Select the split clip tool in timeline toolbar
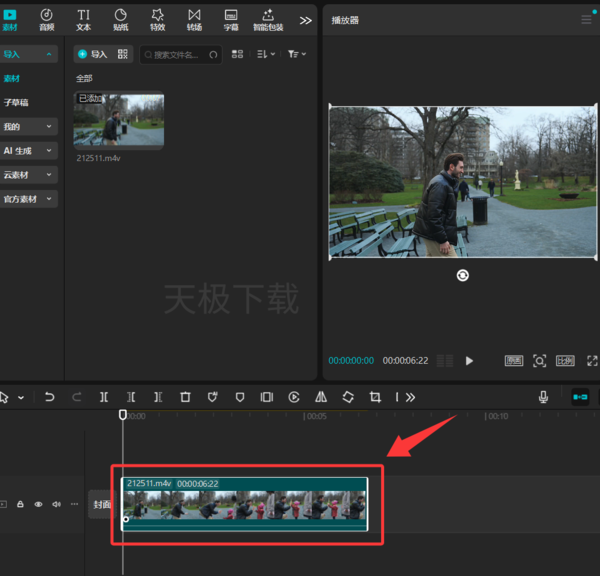Viewport: 600px width, 576px height. click(104, 397)
